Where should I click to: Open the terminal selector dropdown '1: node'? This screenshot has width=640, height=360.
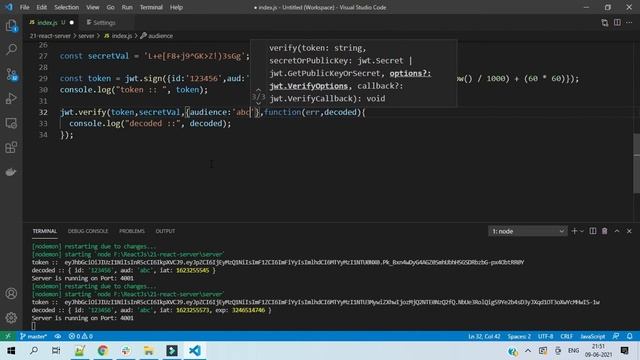click(x=527, y=231)
